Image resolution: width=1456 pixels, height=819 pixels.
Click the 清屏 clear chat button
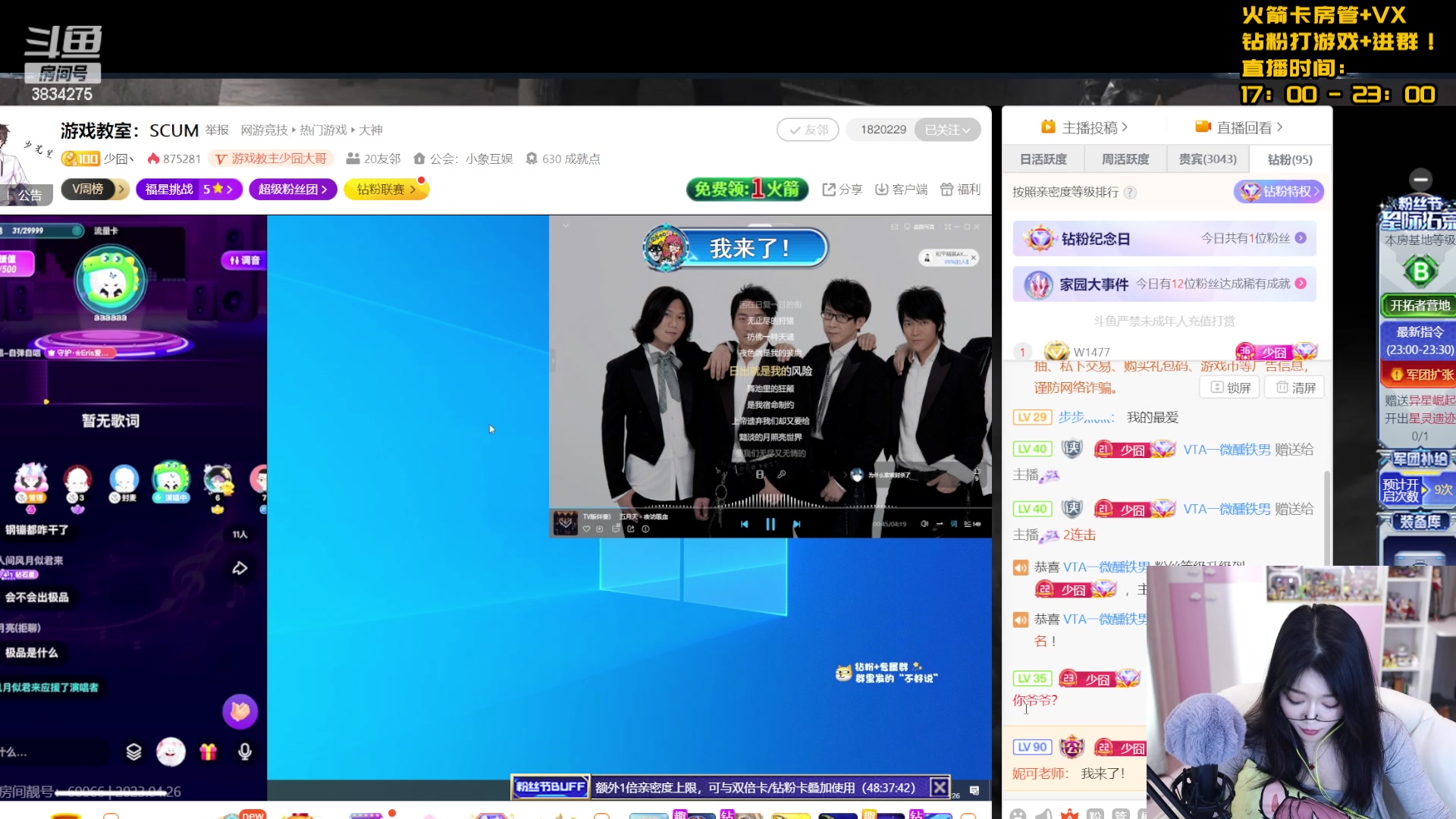point(1294,388)
